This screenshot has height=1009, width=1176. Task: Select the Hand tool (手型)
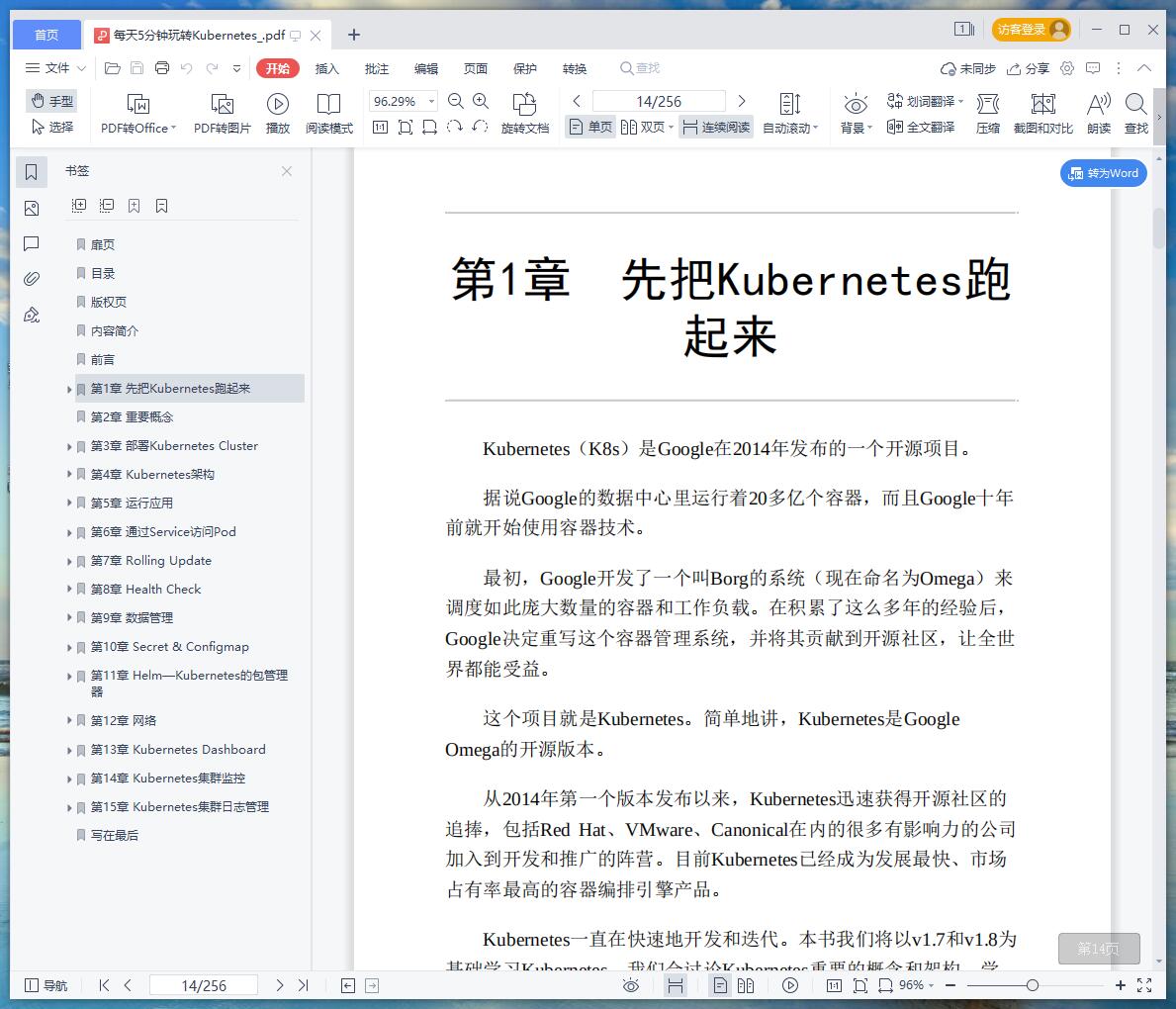point(51,101)
